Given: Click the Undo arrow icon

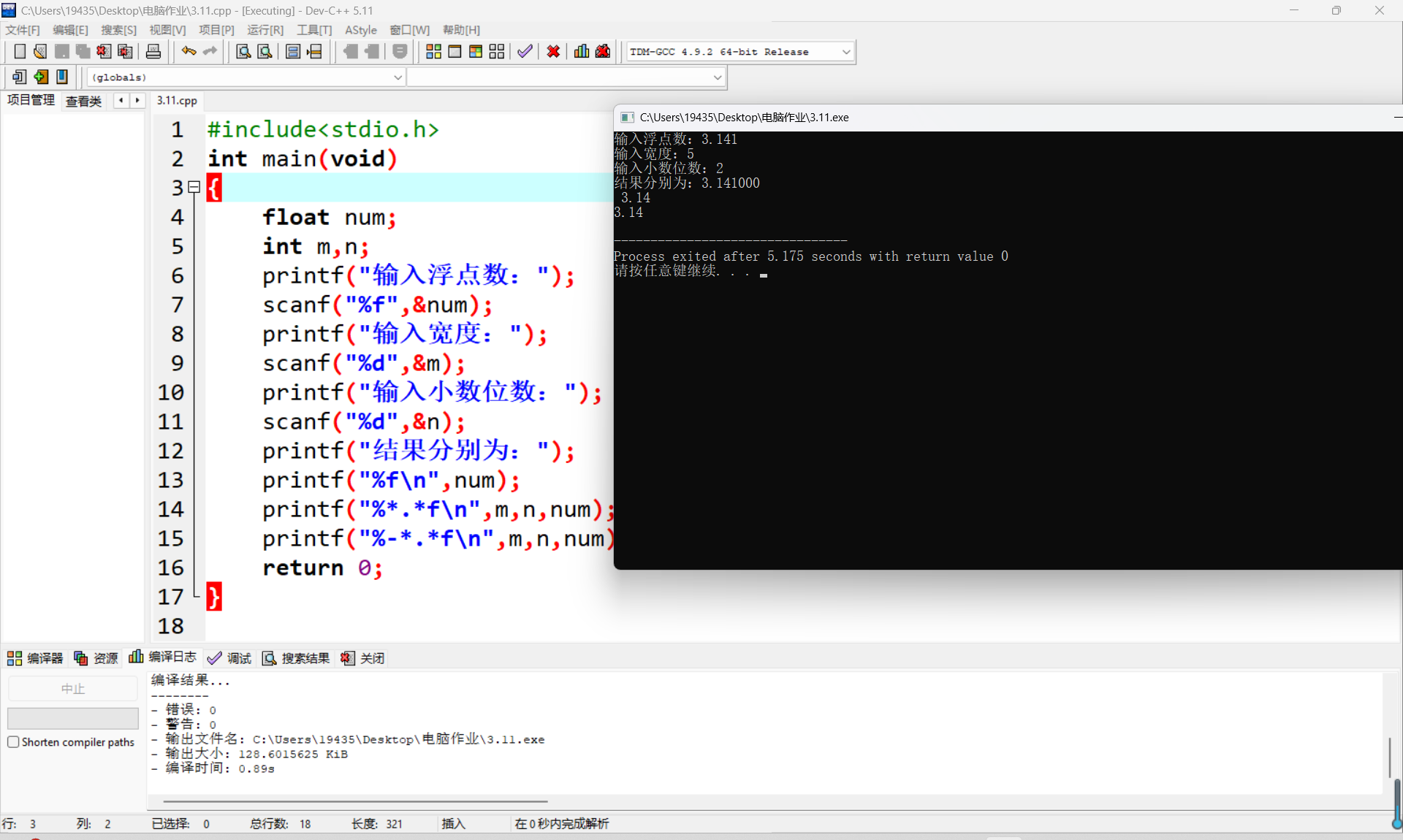Looking at the screenshot, I should click(x=189, y=51).
